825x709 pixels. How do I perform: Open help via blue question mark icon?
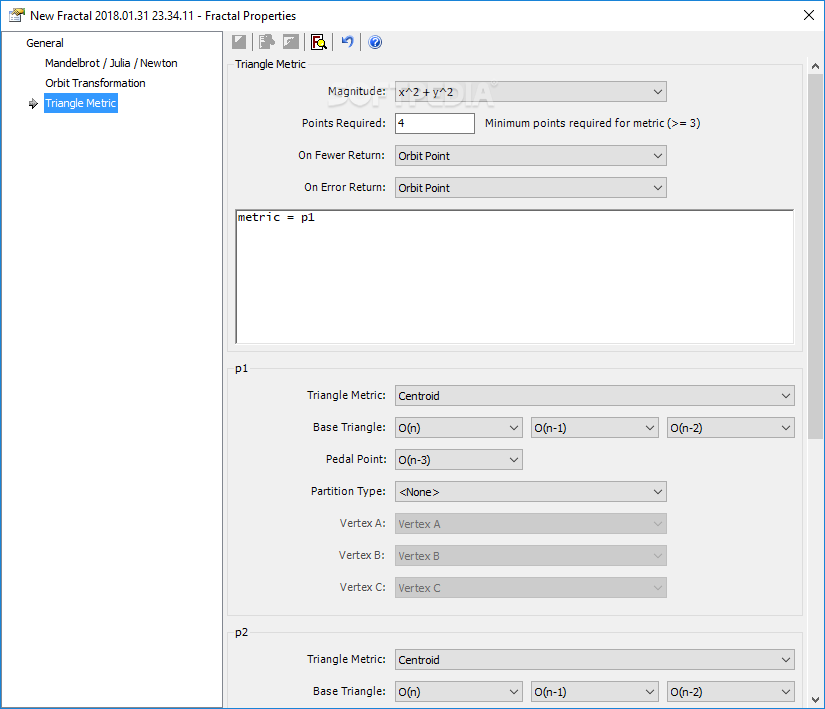[x=375, y=42]
